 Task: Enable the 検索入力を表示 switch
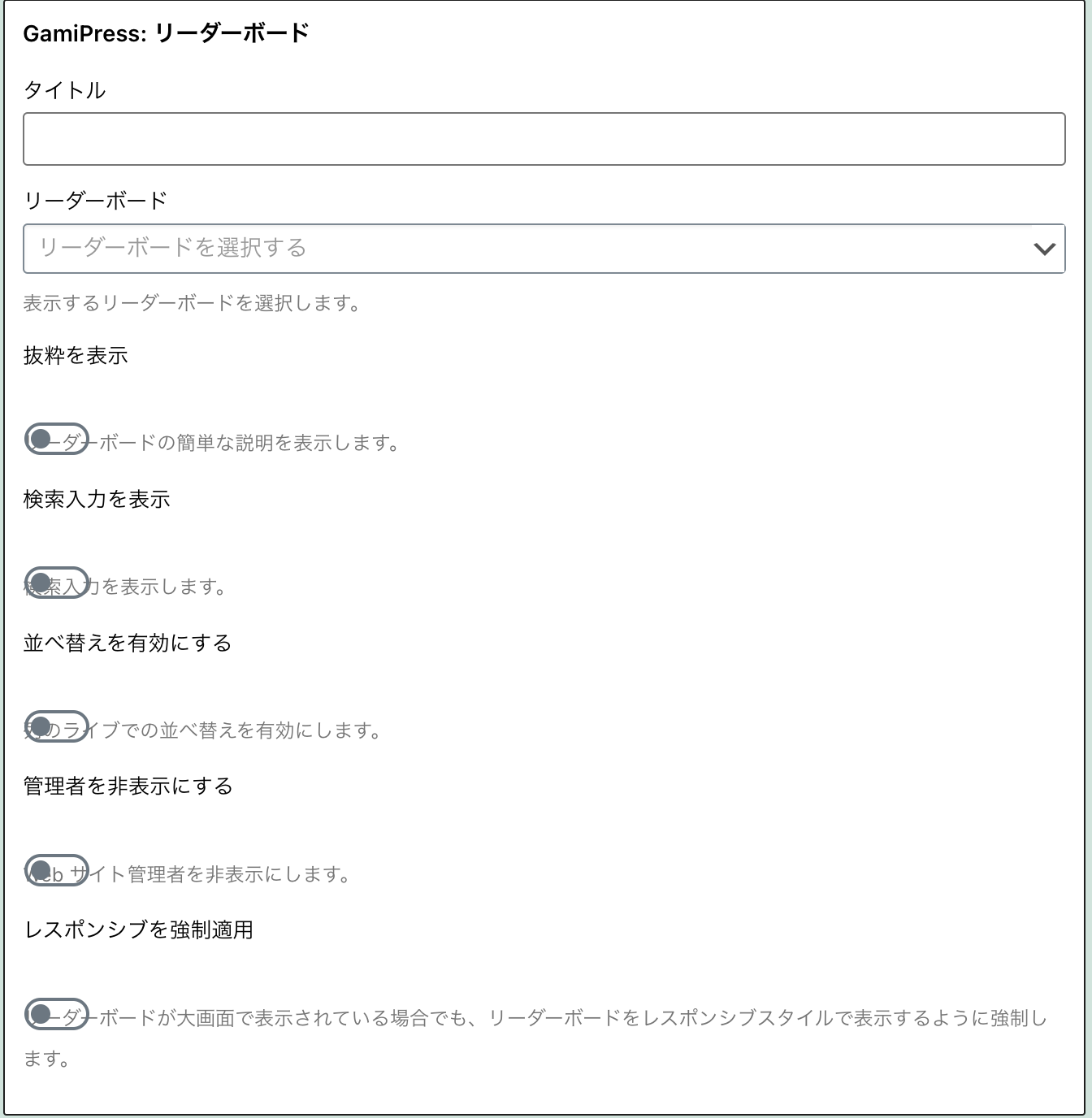56,583
